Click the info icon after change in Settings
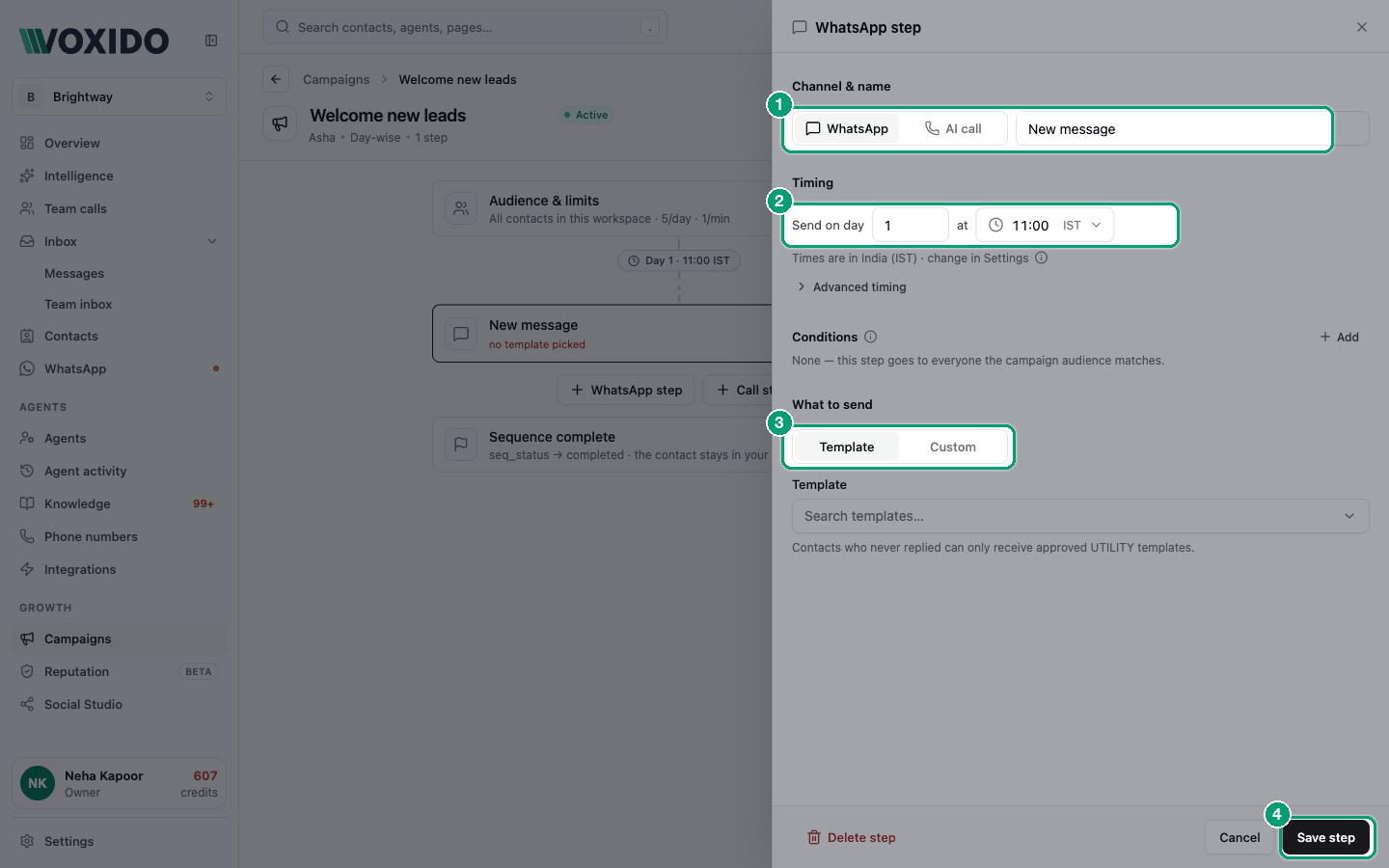Viewport: 1389px width, 868px height. pyautogui.click(x=1041, y=258)
